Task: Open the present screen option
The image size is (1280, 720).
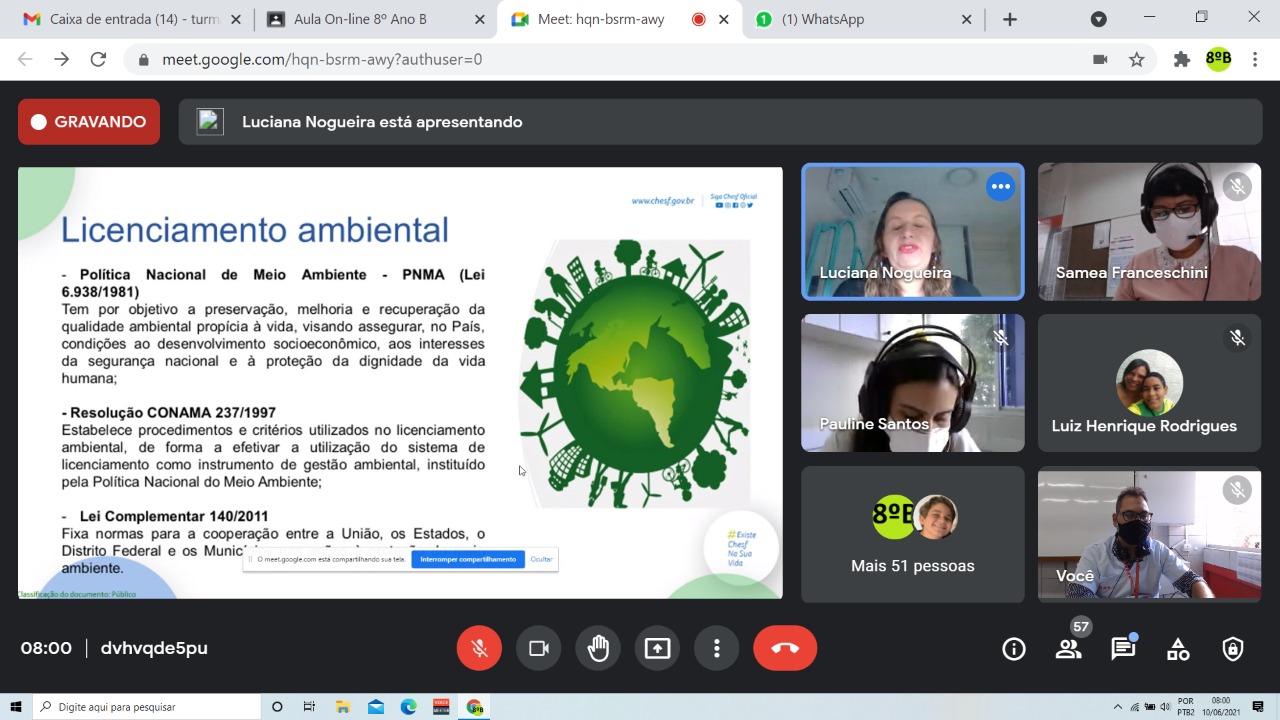Action: [657, 648]
